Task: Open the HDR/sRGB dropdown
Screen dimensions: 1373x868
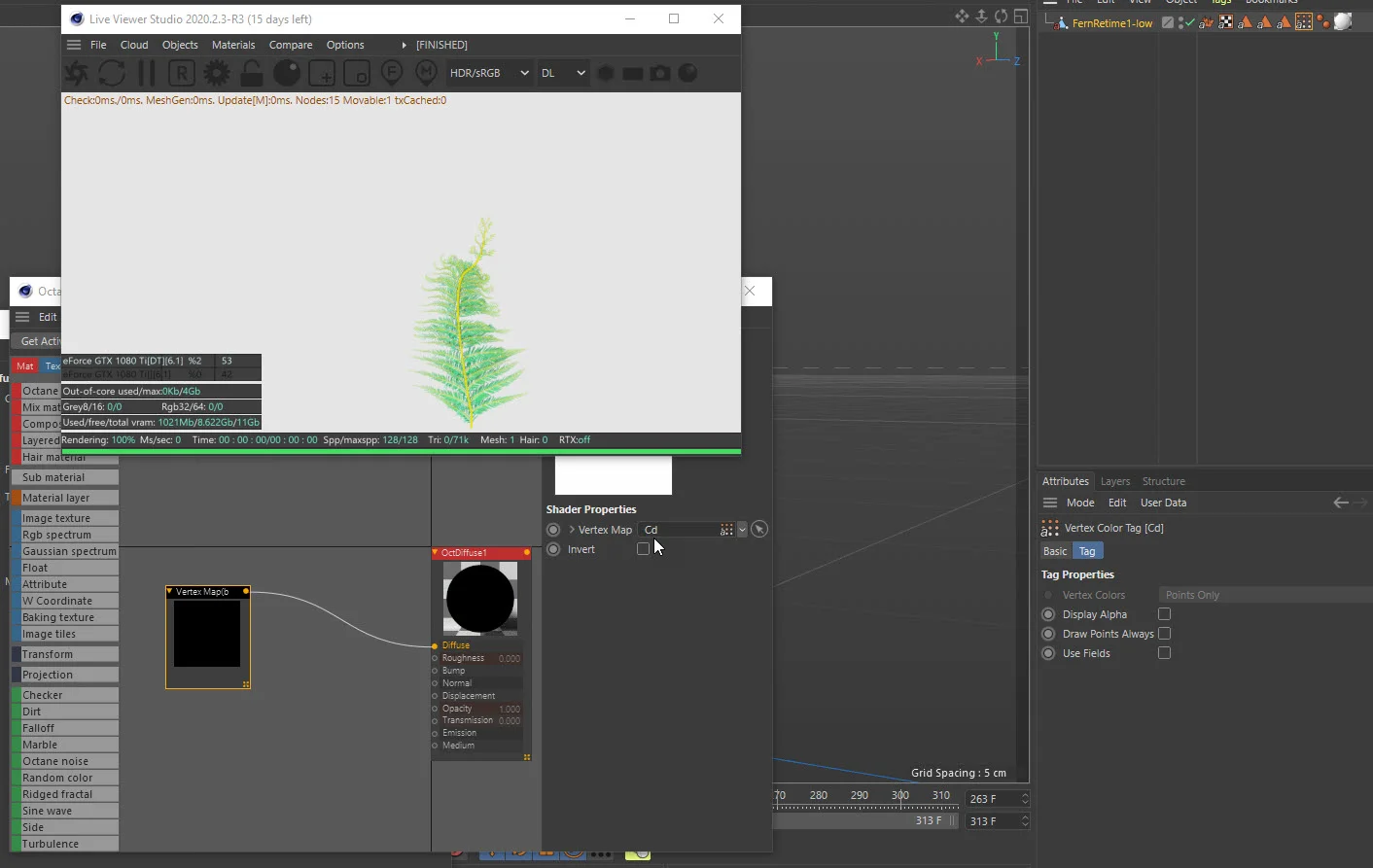Action: (x=489, y=73)
